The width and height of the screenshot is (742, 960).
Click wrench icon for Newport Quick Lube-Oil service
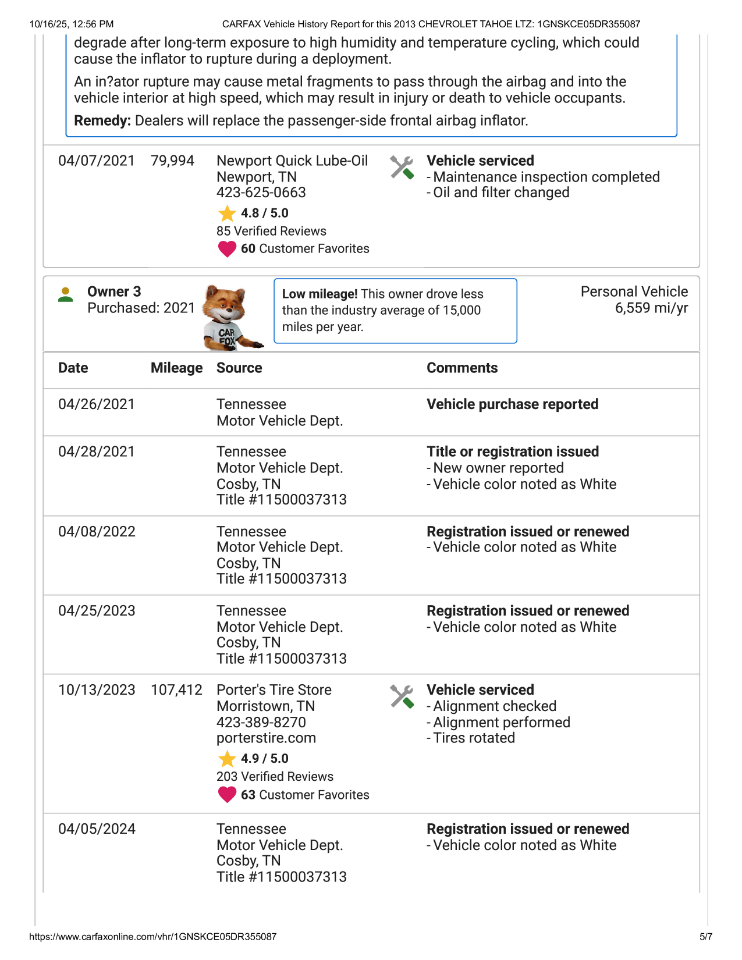point(402,168)
